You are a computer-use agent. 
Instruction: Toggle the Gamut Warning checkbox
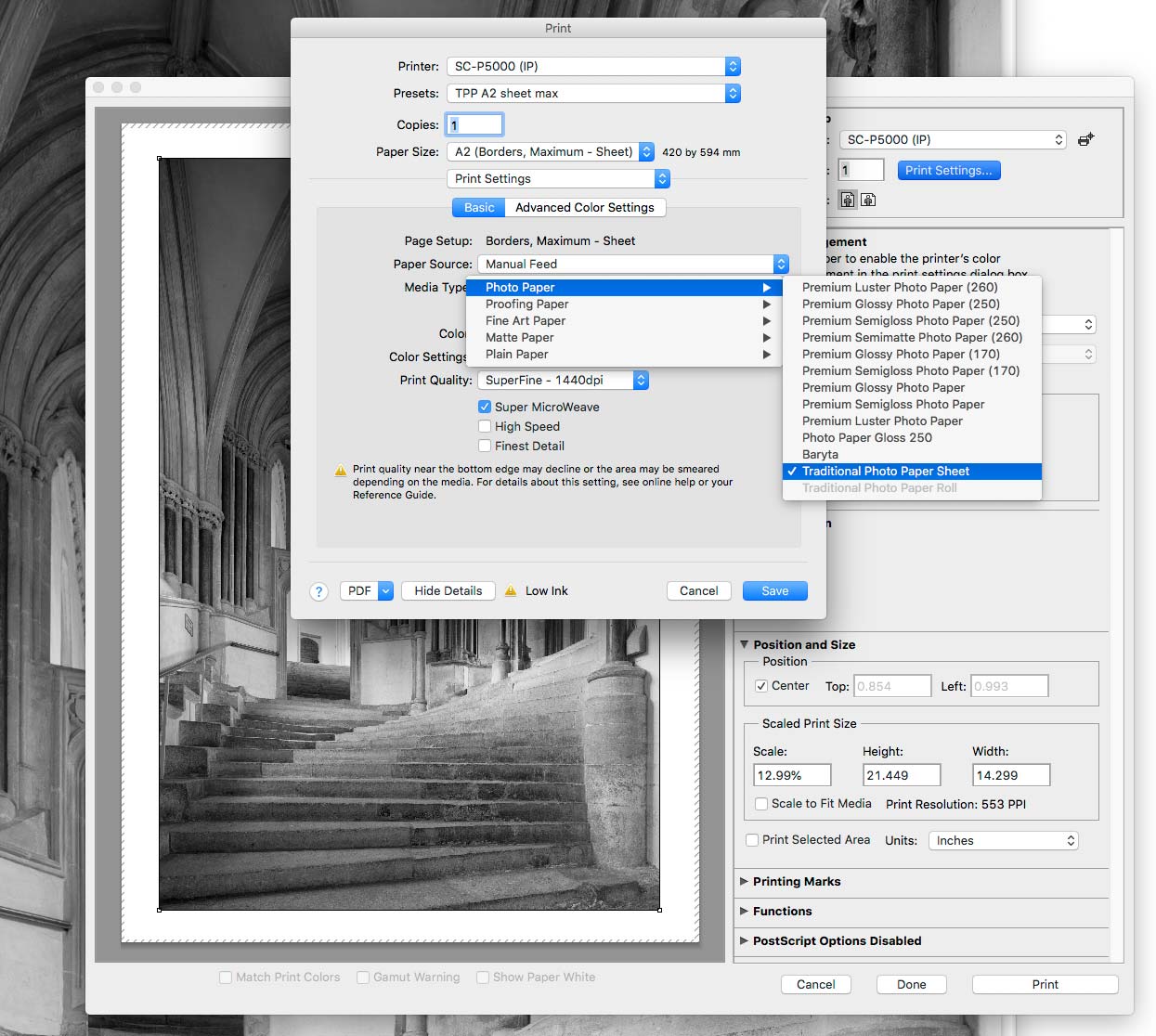point(363,978)
